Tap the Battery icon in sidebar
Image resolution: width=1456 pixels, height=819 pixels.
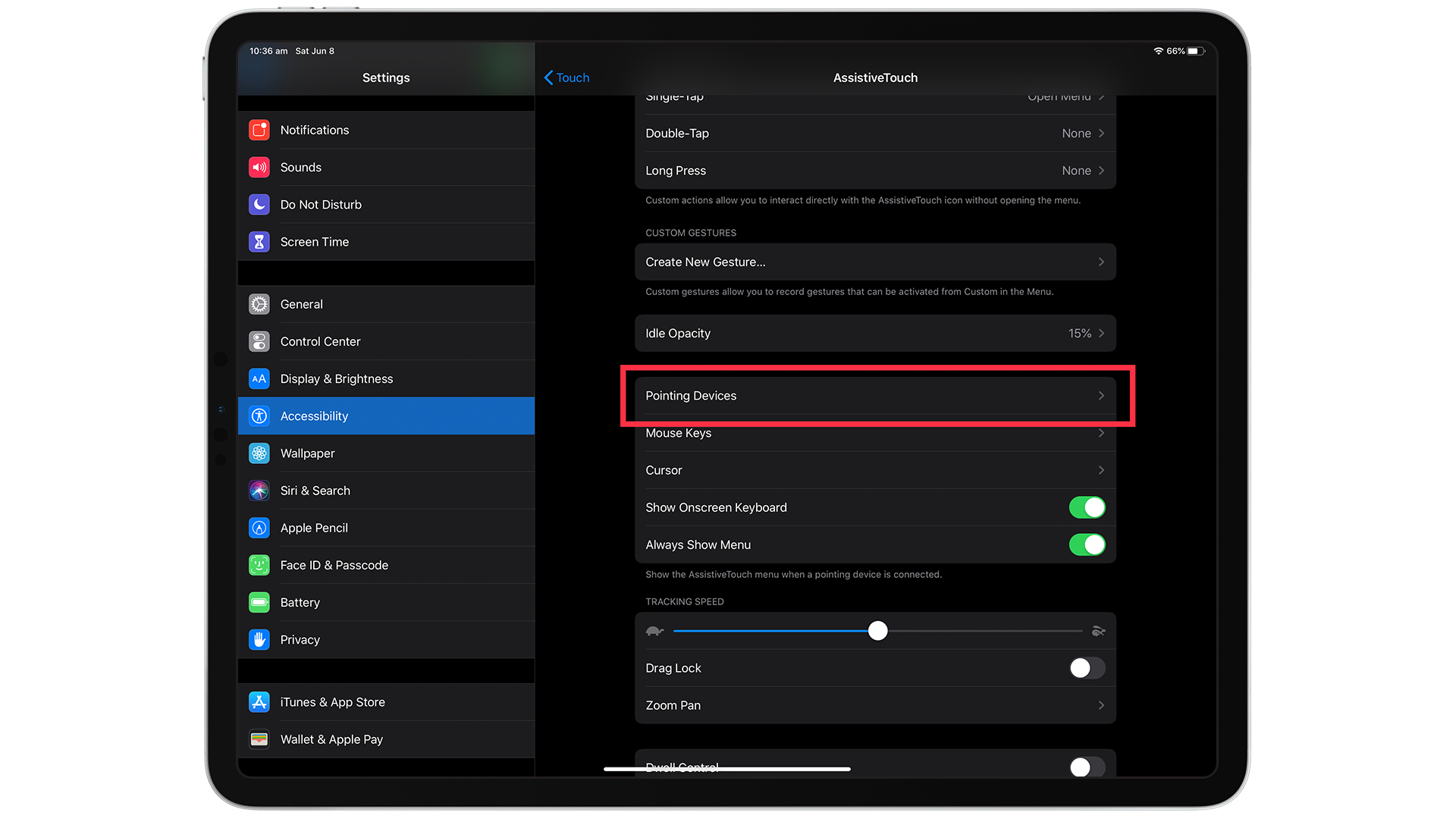pos(259,602)
